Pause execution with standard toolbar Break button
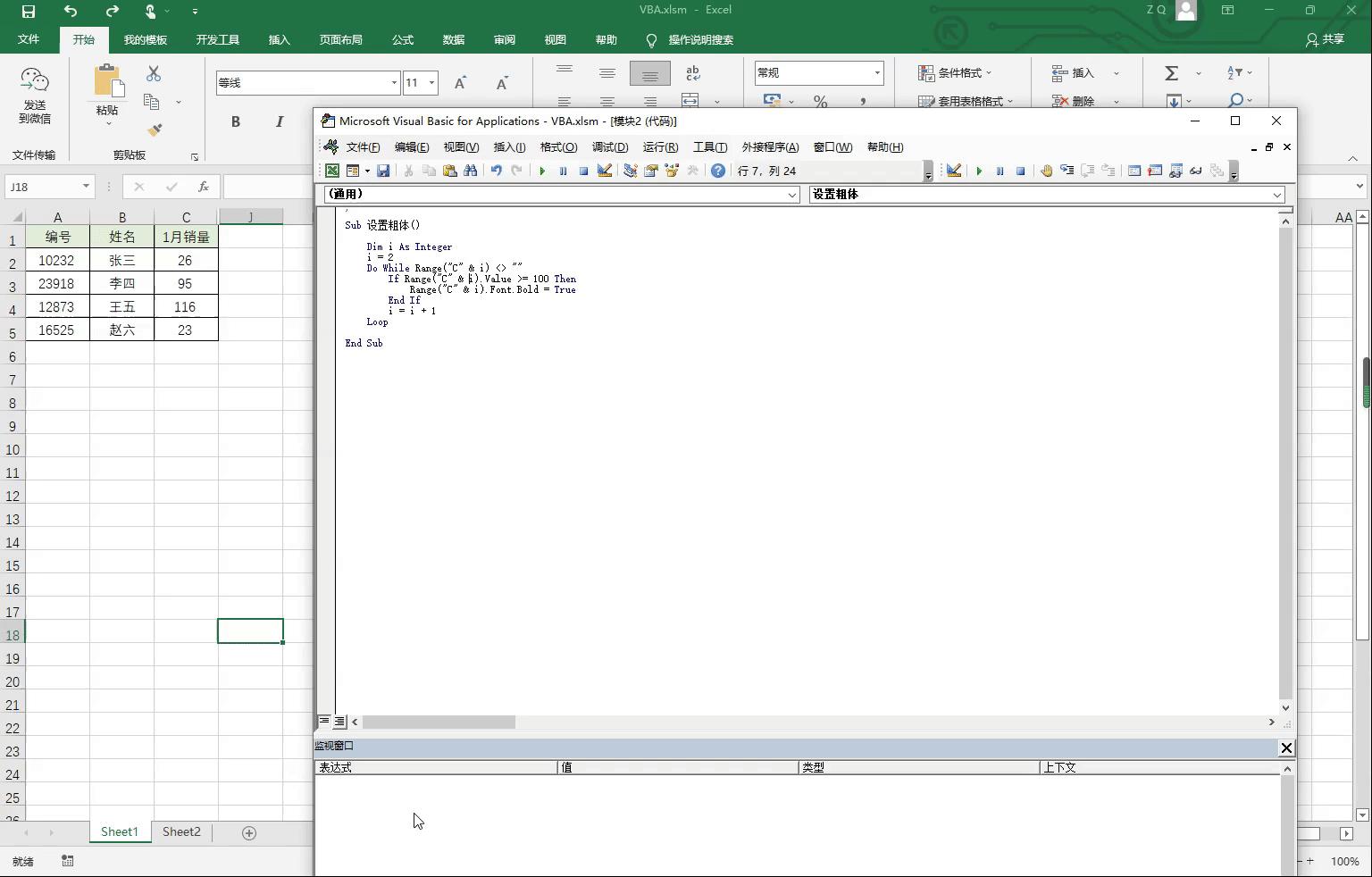Viewport: 1372px width, 877px height. click(x=563, y=171)
